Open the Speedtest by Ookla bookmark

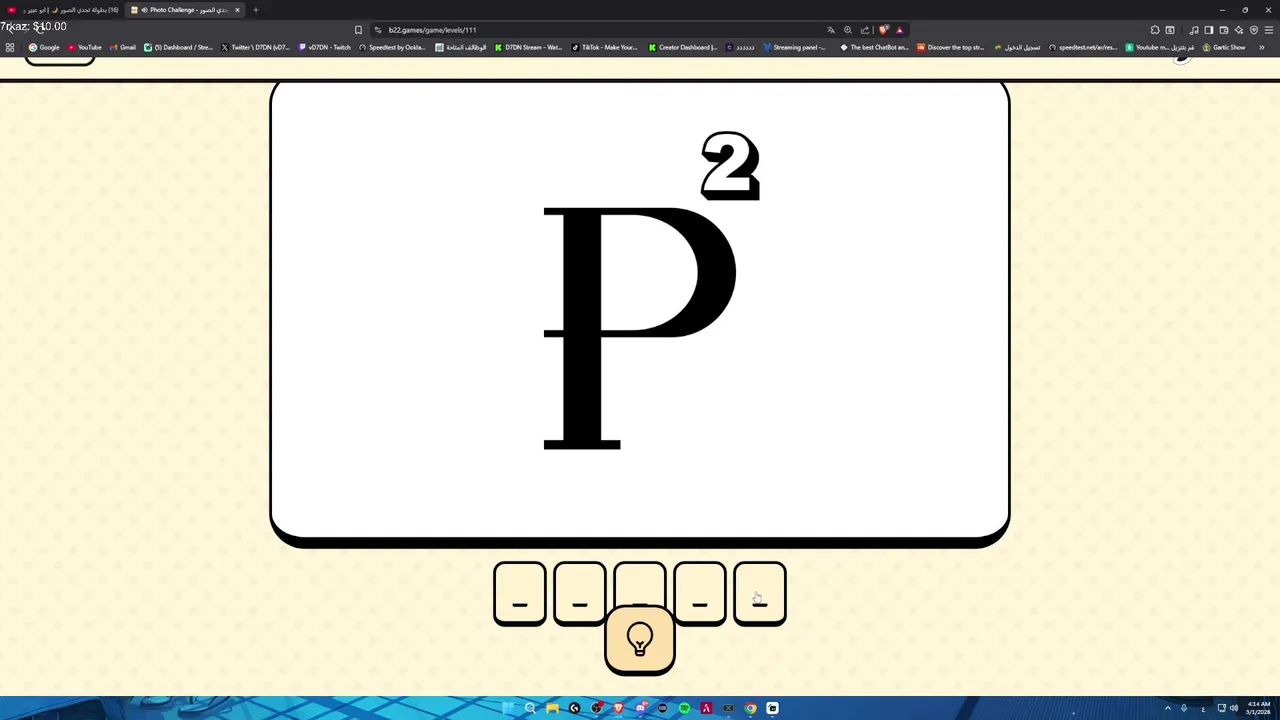393,47
